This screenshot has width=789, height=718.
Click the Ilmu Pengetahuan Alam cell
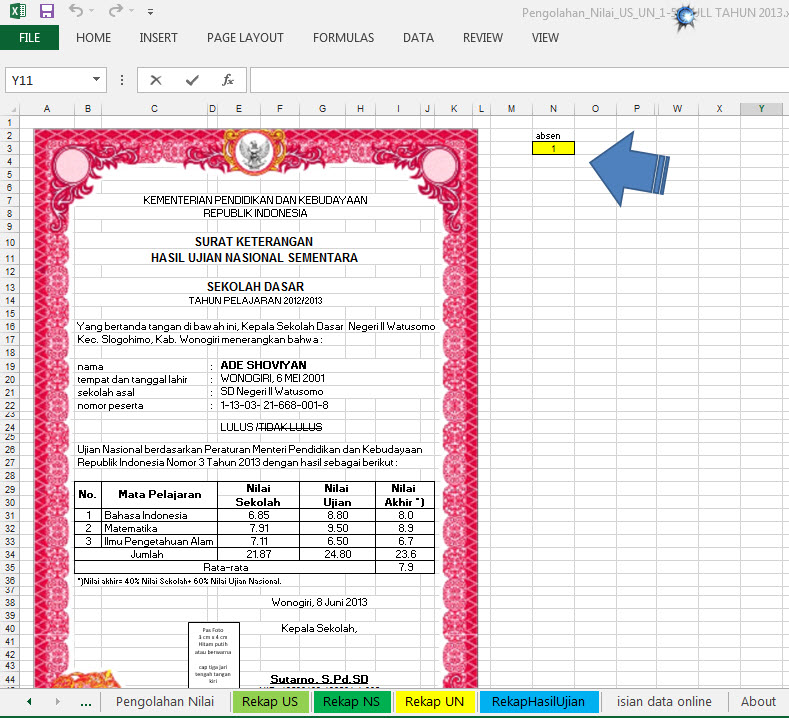(x=160, y=541)
